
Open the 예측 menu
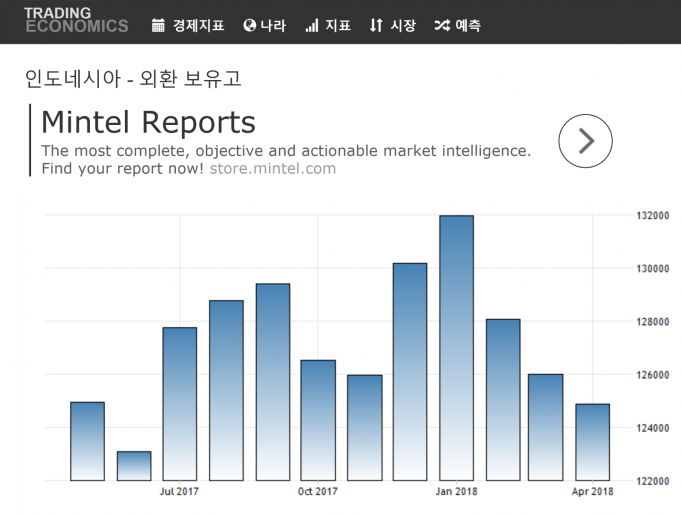468,25
